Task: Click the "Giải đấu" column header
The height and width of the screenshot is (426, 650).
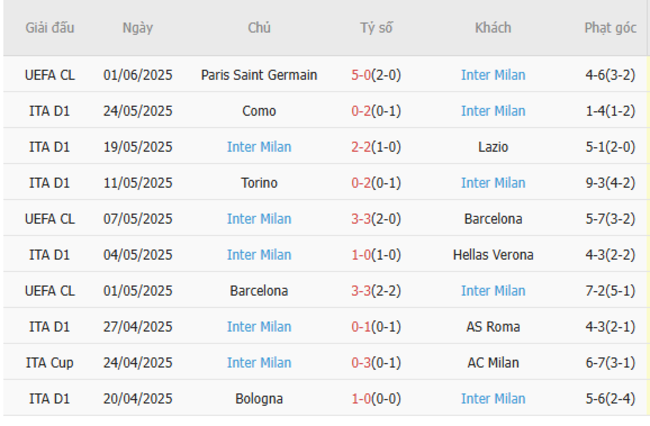Action: [50, 28]
